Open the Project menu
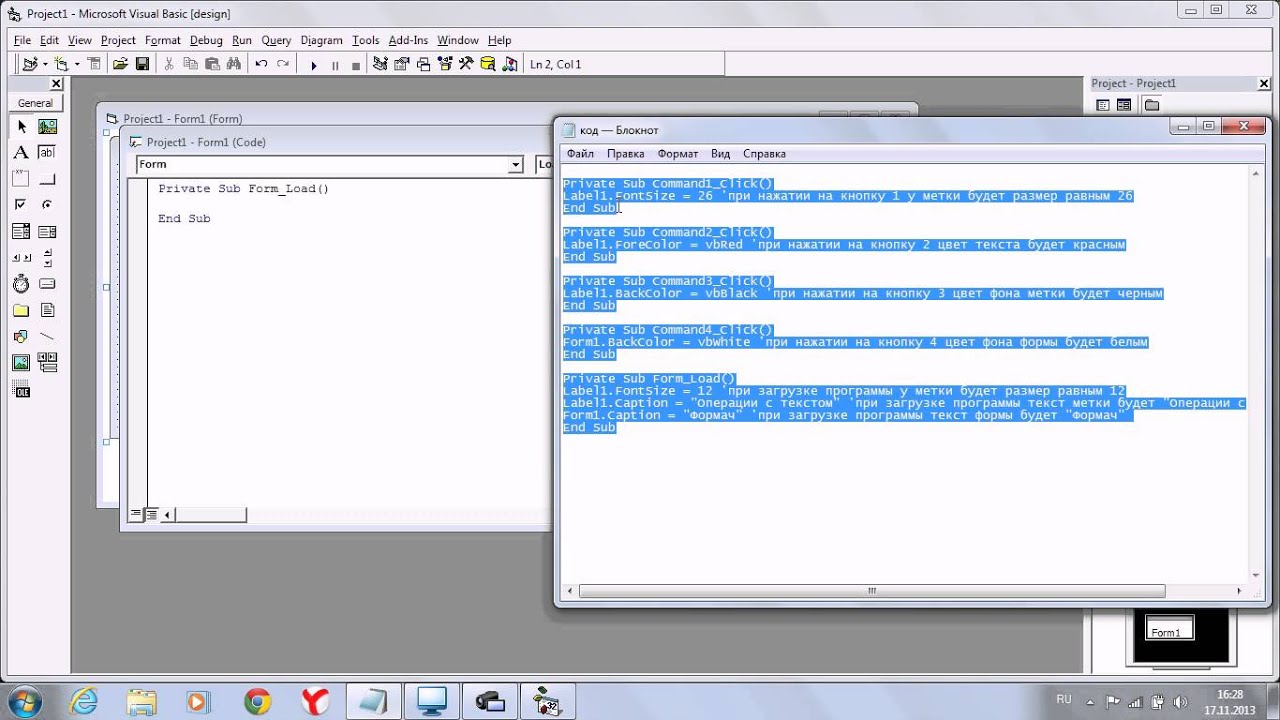Viewport: 1280px width, 720px height. pos(118,40)
